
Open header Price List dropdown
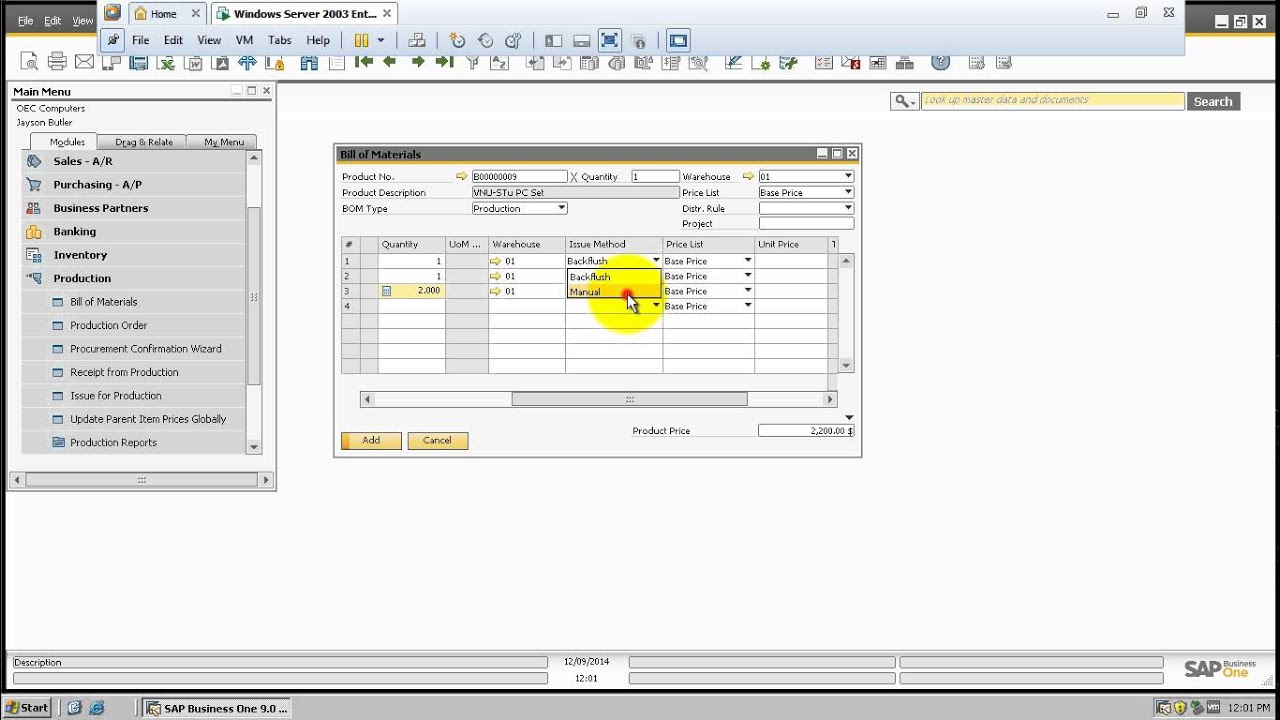pos(848,192)
